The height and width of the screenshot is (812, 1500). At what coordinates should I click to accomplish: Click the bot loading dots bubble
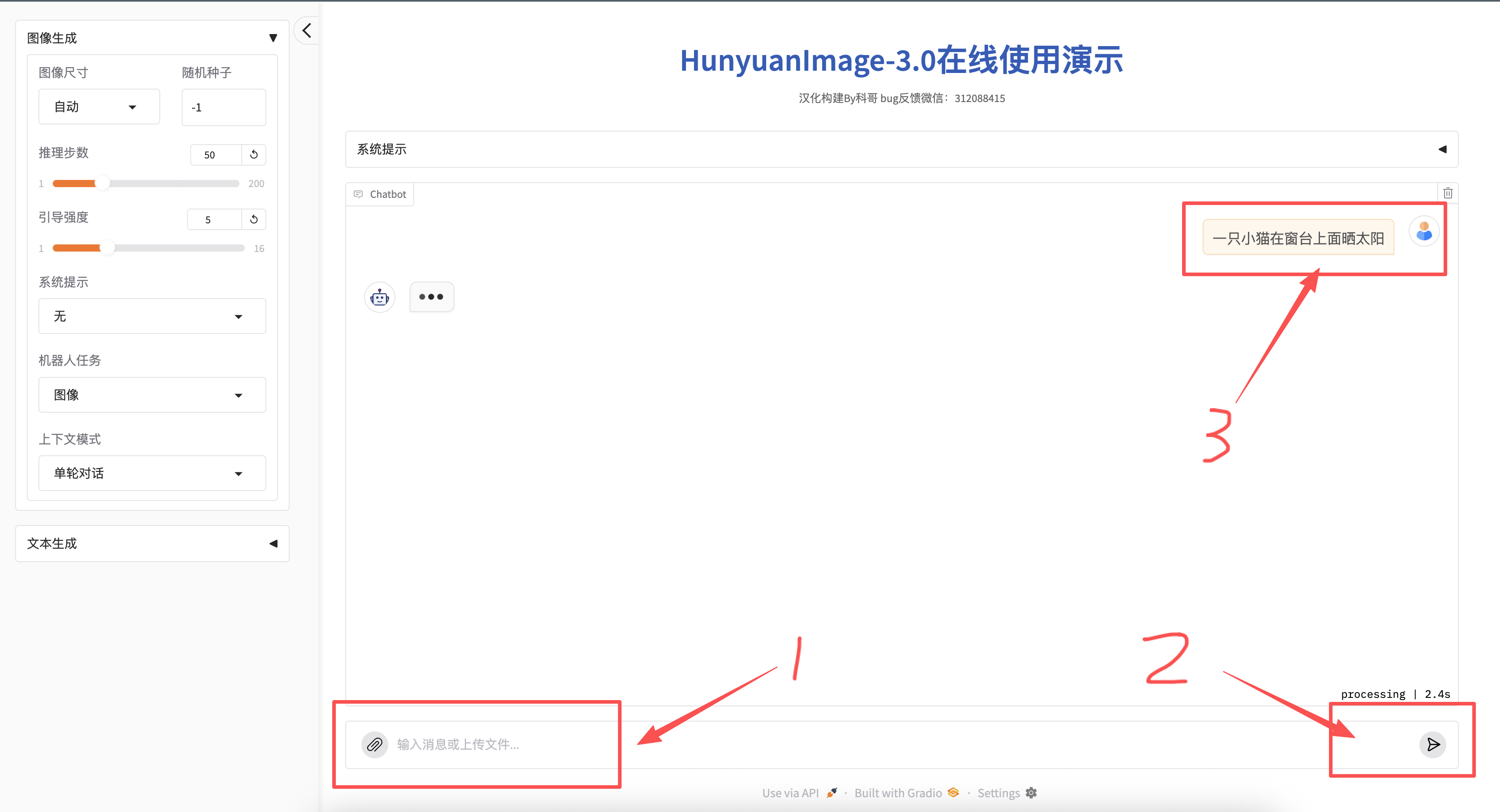432,297
